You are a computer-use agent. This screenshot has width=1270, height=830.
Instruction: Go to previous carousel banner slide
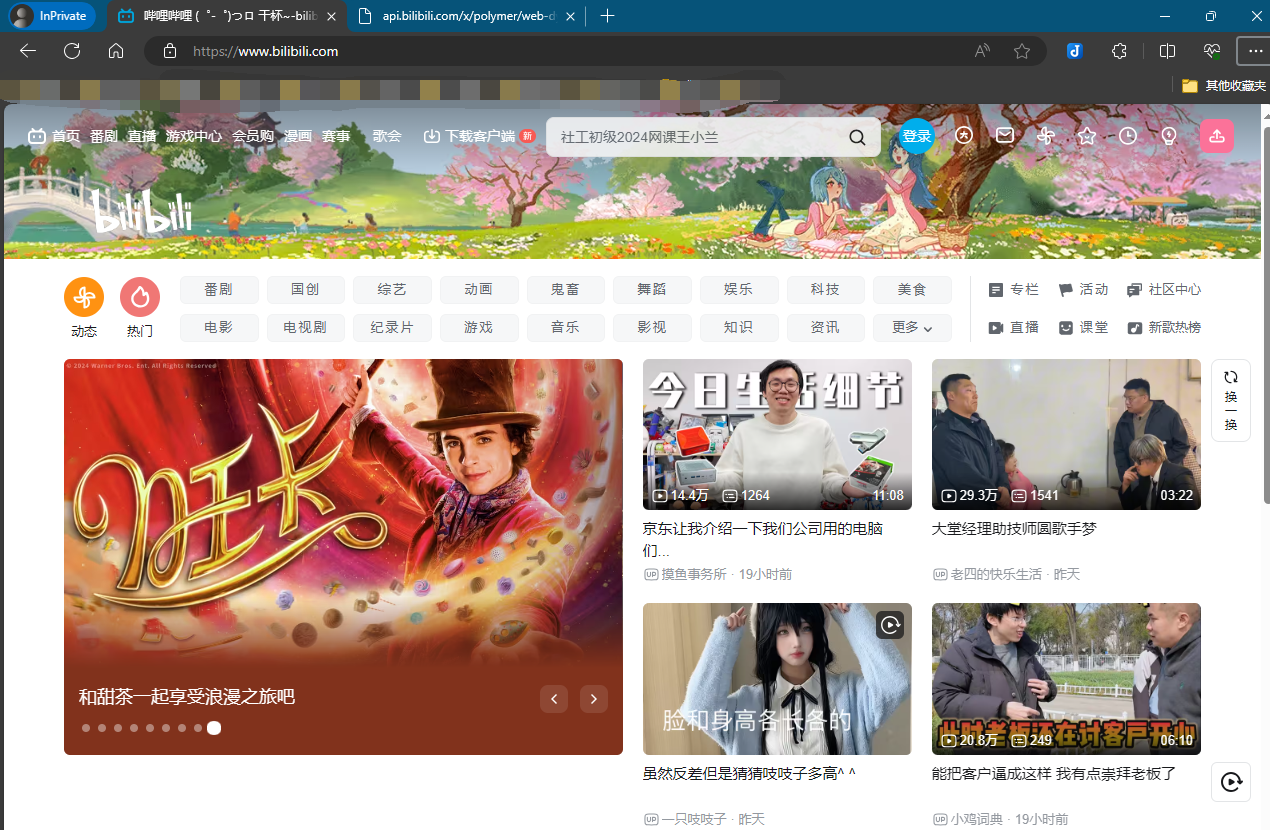point(554,699)
